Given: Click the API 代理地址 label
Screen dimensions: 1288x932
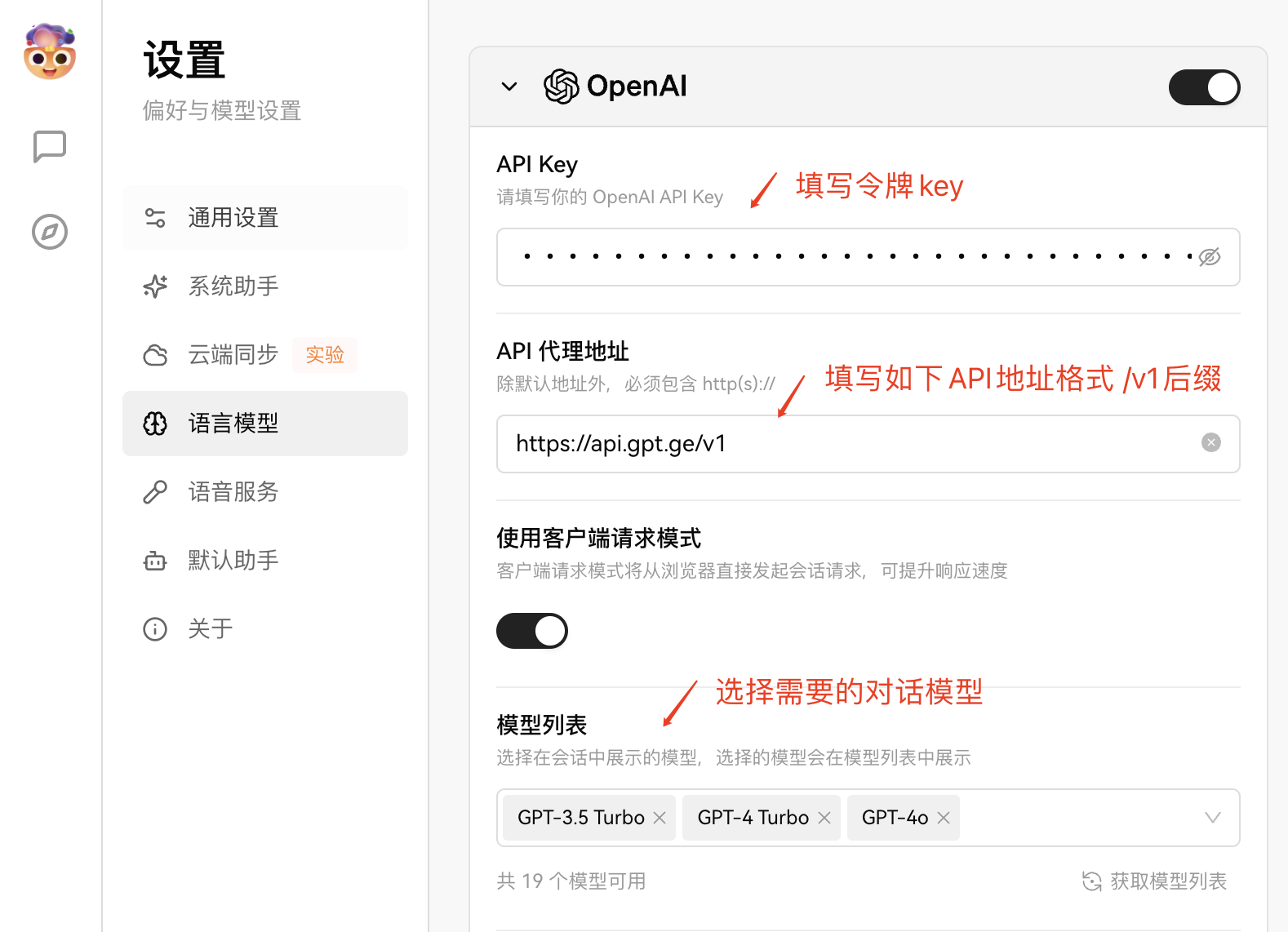Looking at the screenshot, I should (562, 352).
